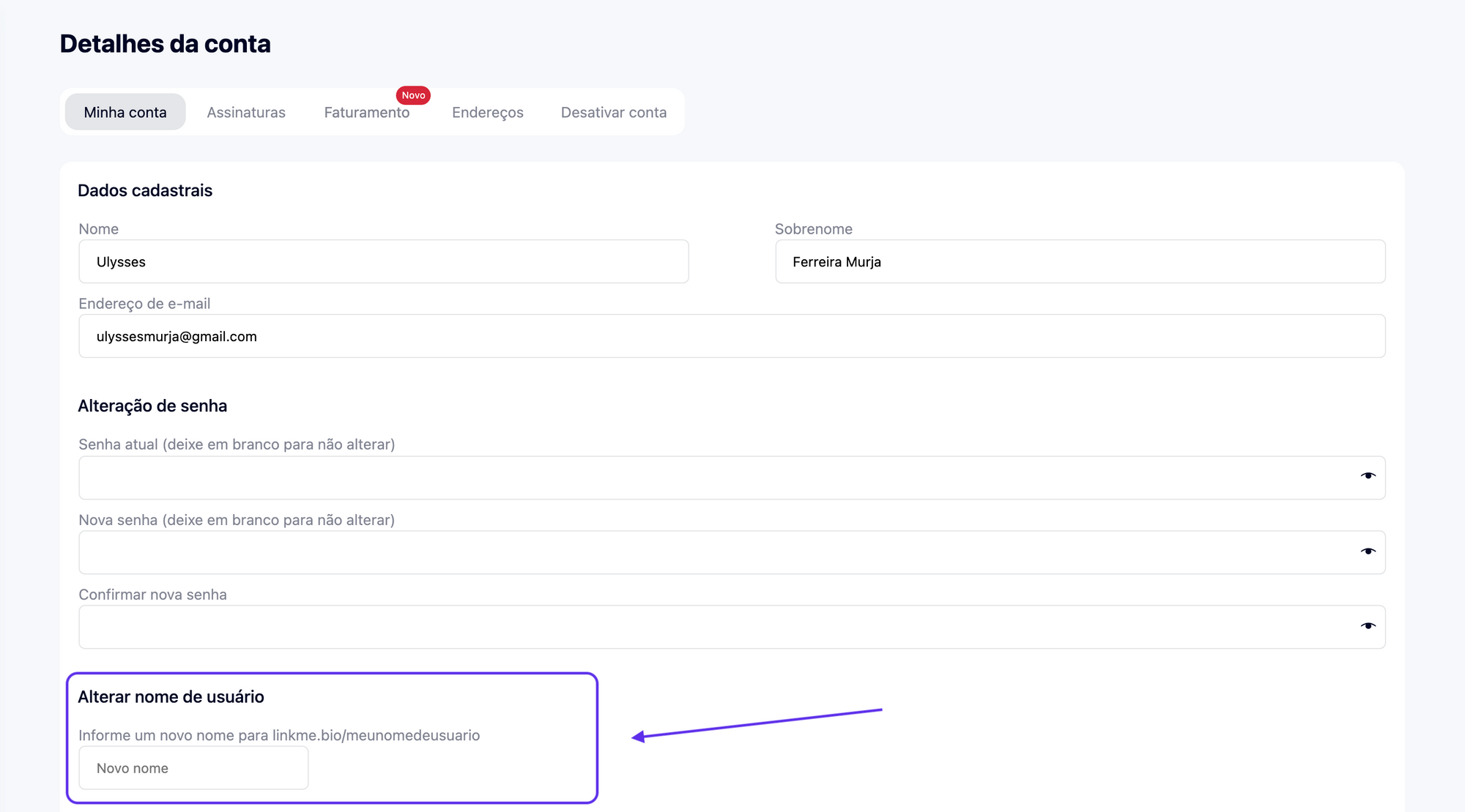Image resolution: width=1465 pixels, height=812 pixels.
Task: Click the Confirmar nova senha label
Action: pos(152,595)
